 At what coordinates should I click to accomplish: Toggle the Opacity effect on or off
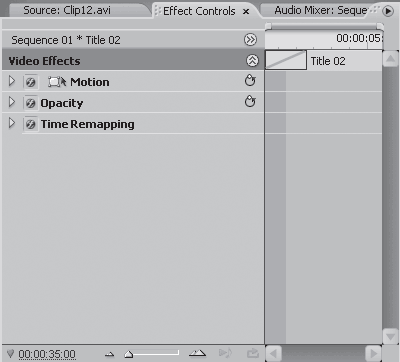(31, 103)
